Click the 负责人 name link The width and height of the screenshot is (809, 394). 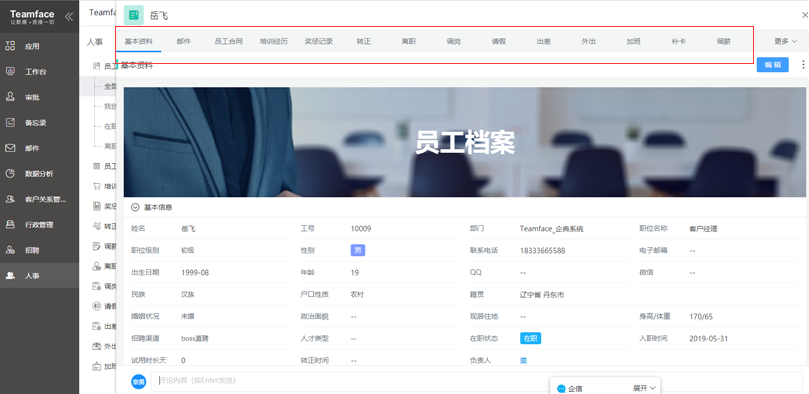point(523,360)
